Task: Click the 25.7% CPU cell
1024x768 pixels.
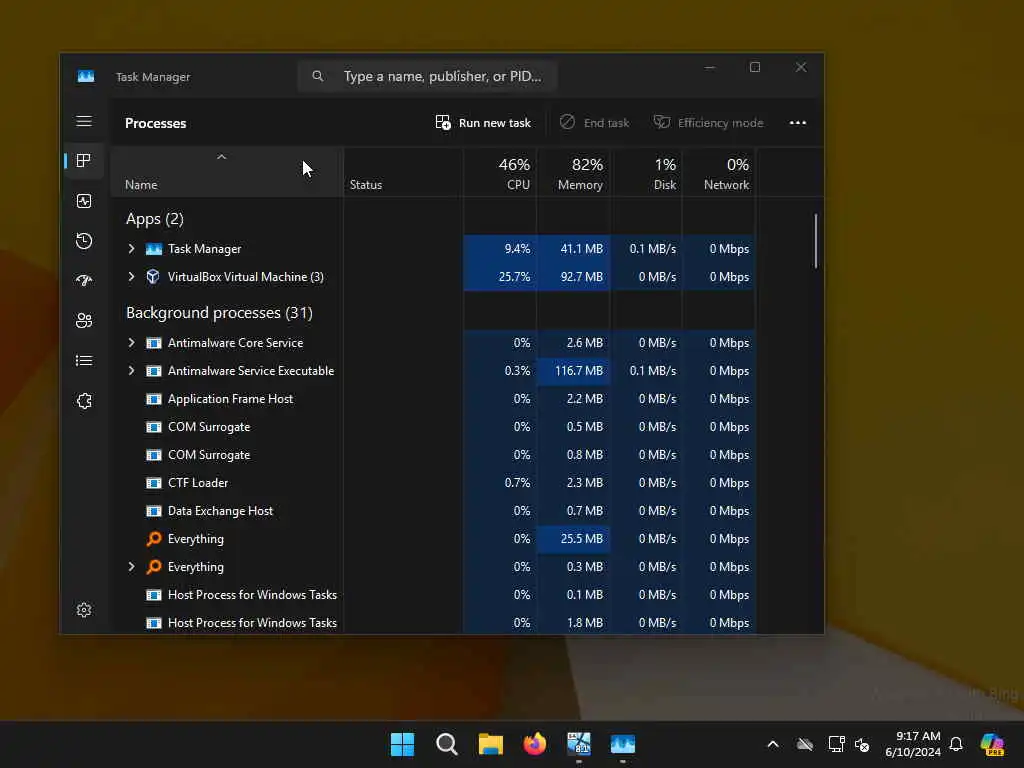Action: coord(500,277)
